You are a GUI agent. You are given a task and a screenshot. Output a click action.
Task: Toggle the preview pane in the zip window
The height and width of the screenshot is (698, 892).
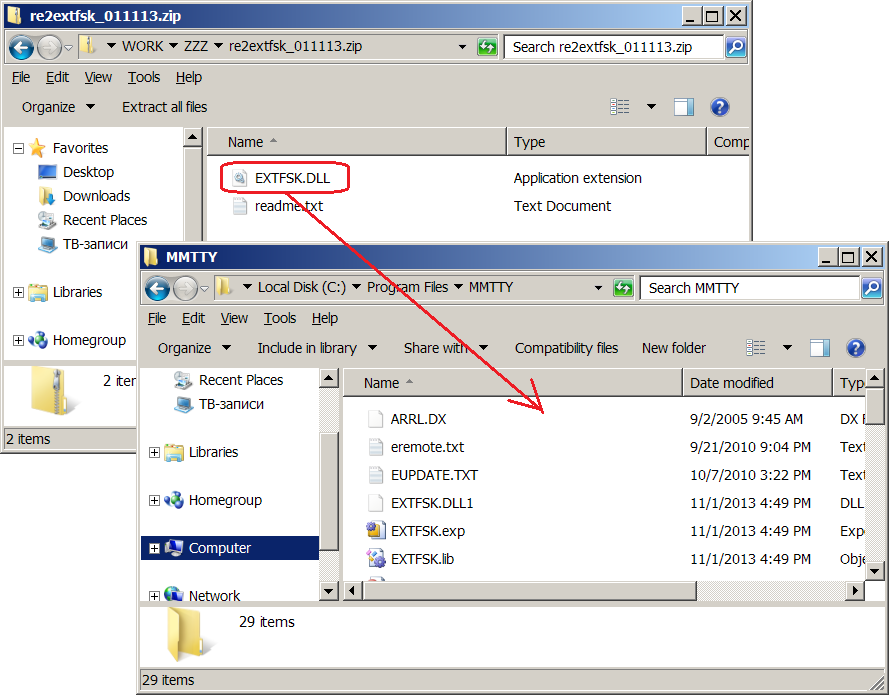click(684, 106)
